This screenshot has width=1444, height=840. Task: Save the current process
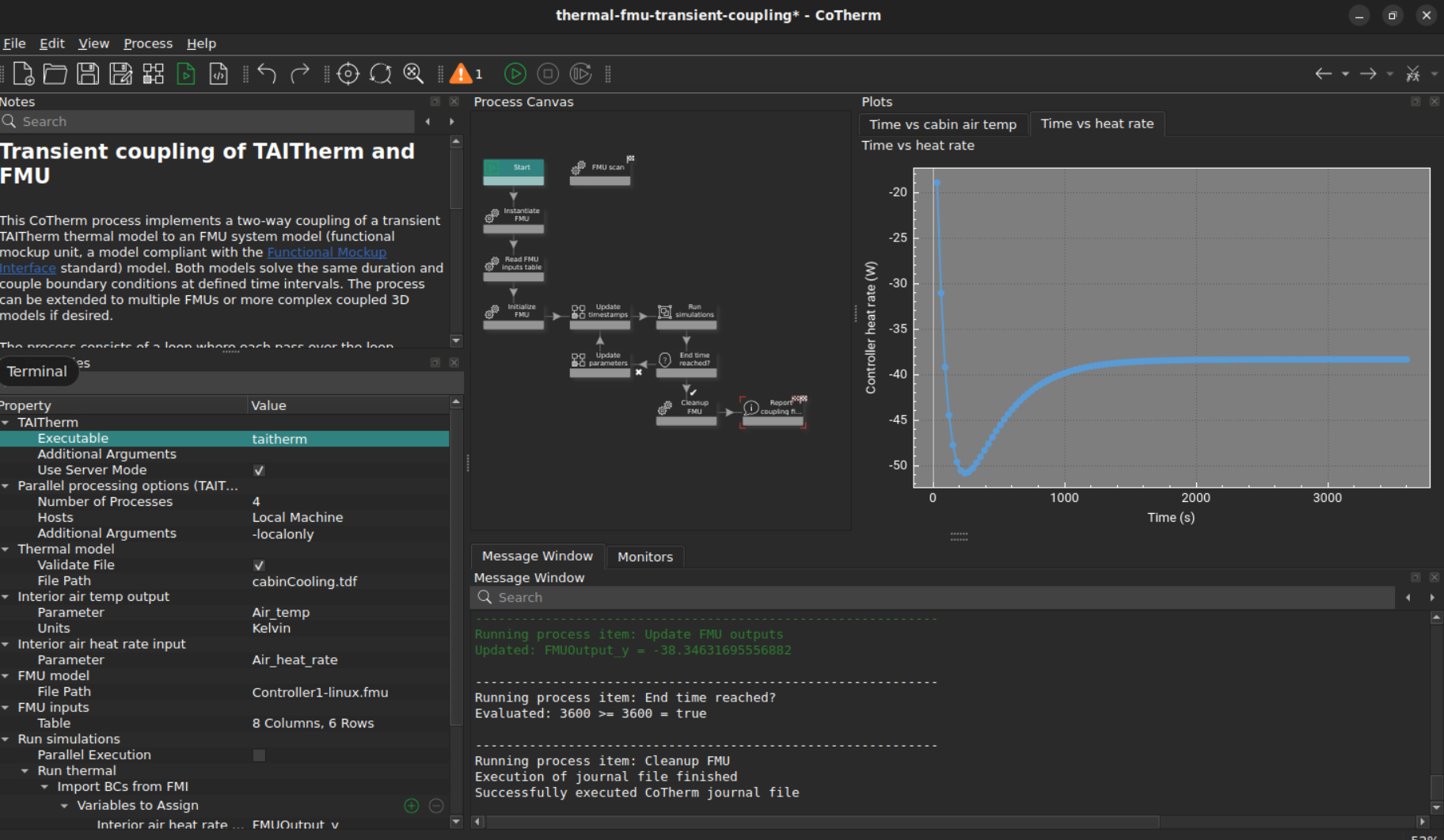(88, 74)
